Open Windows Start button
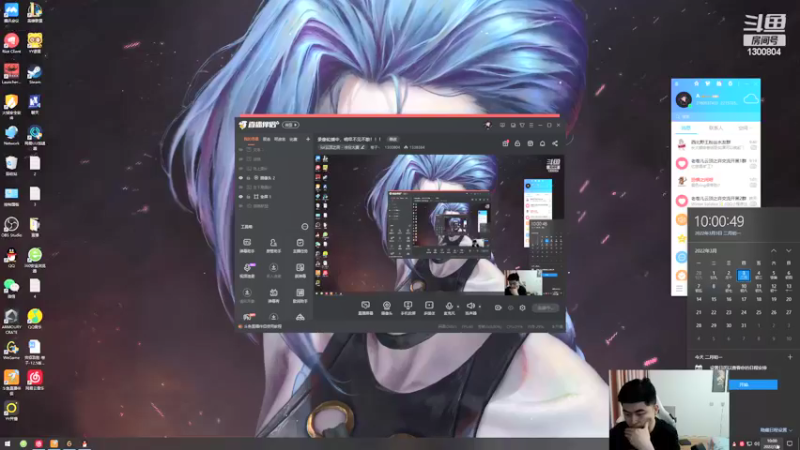 (x=7, y=443)
